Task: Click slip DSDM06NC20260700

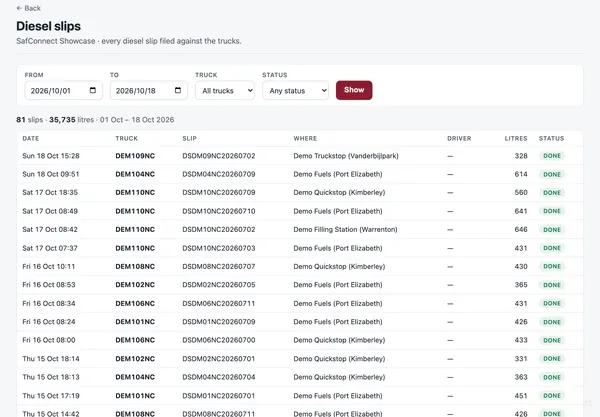Action: pos(219,340)
